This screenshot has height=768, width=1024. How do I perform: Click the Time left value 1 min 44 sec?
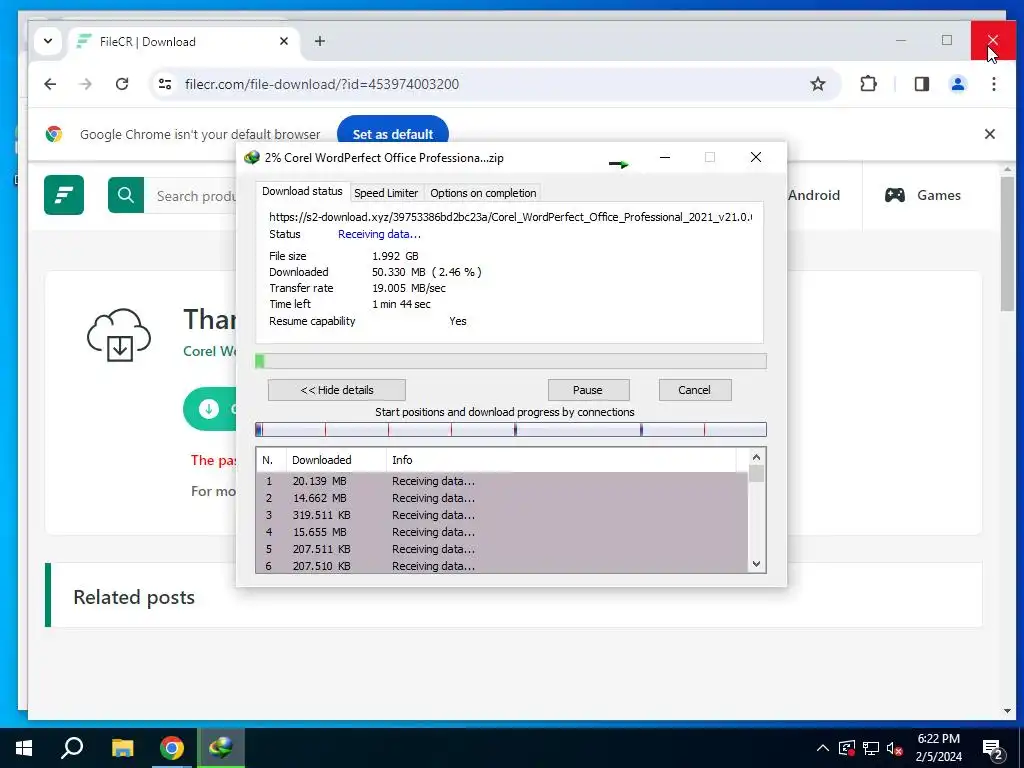click(401, 304)
